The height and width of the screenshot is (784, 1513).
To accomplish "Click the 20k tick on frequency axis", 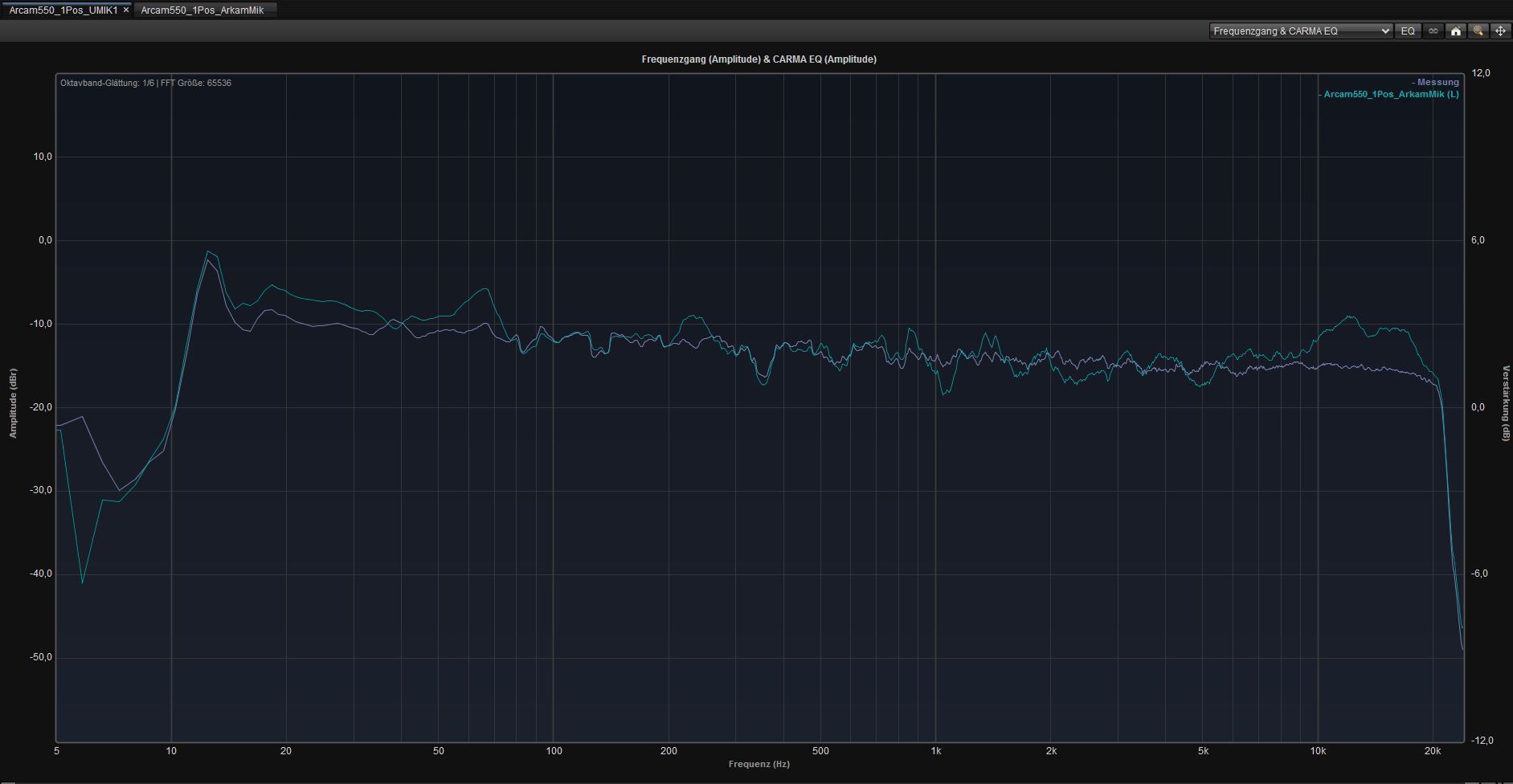I will pos(1432,751).
